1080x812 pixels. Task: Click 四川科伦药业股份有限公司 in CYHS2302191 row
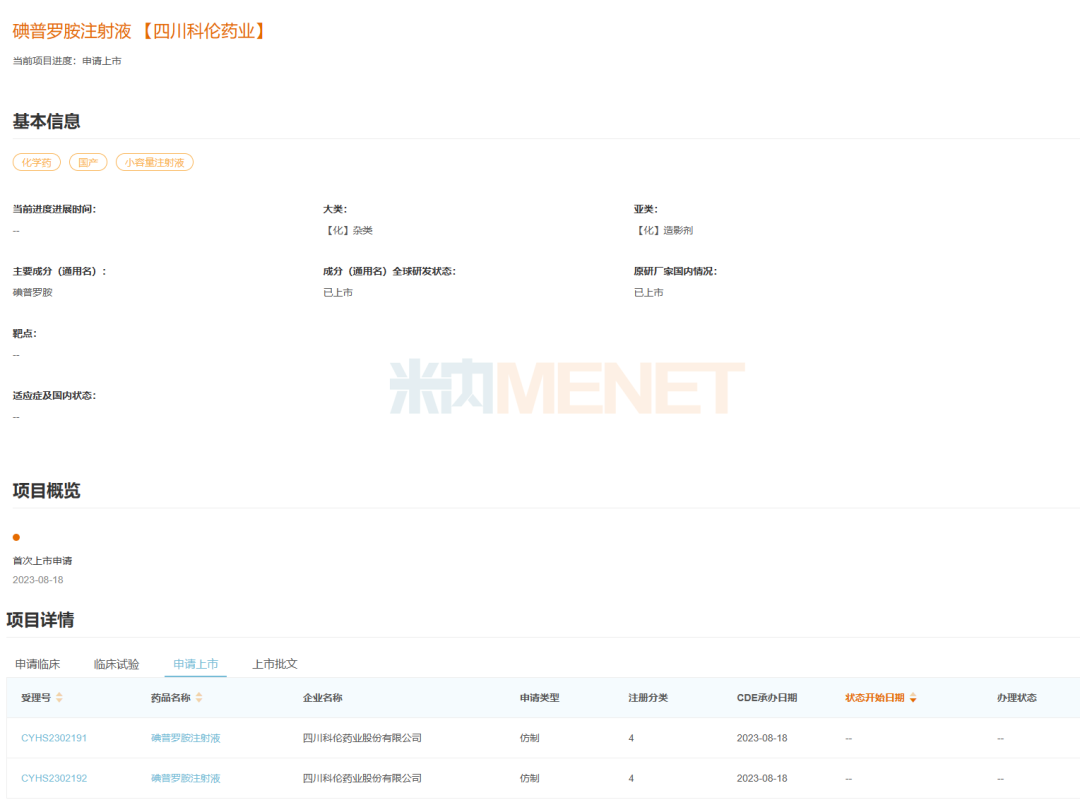(362, 738)
